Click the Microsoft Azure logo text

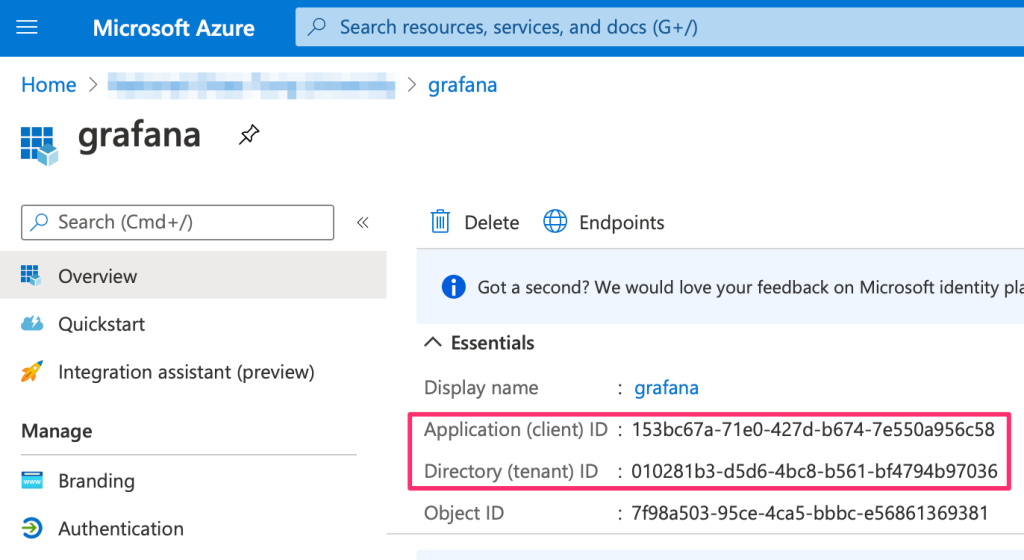(173, 28)
